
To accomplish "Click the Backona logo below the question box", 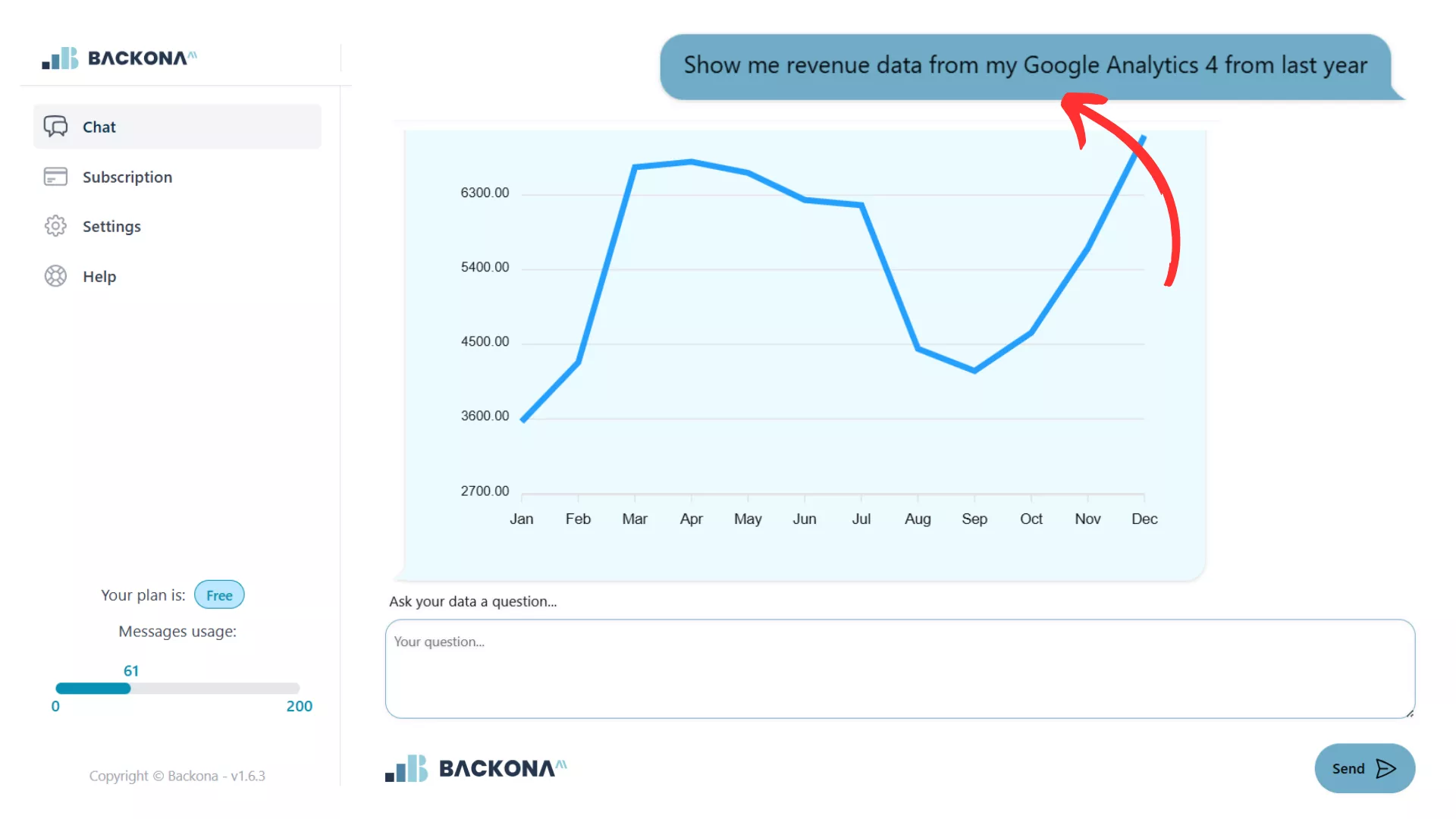I will point(476,768).
